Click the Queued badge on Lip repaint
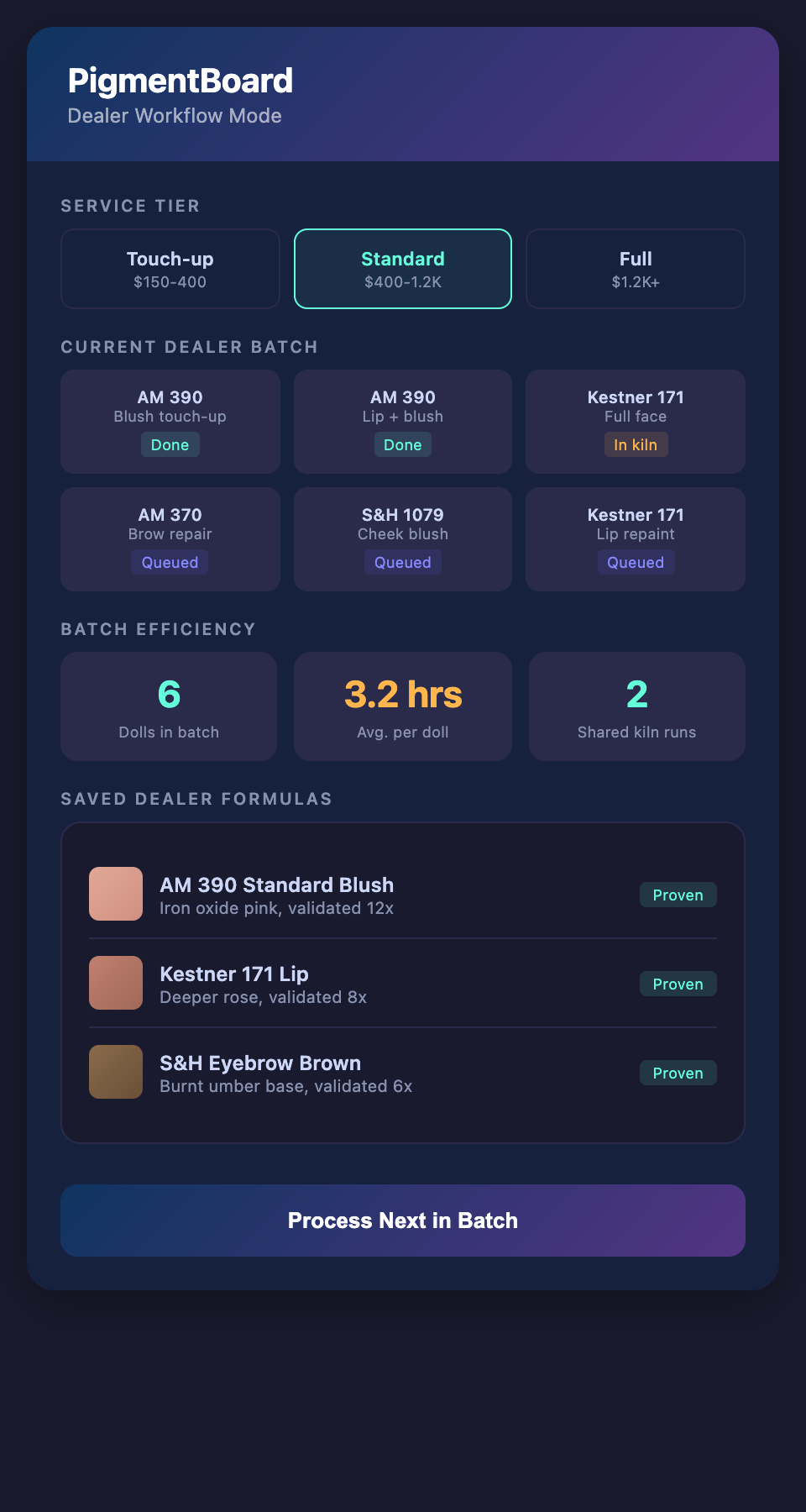806x1512 pixels. (x=636, y=562)
